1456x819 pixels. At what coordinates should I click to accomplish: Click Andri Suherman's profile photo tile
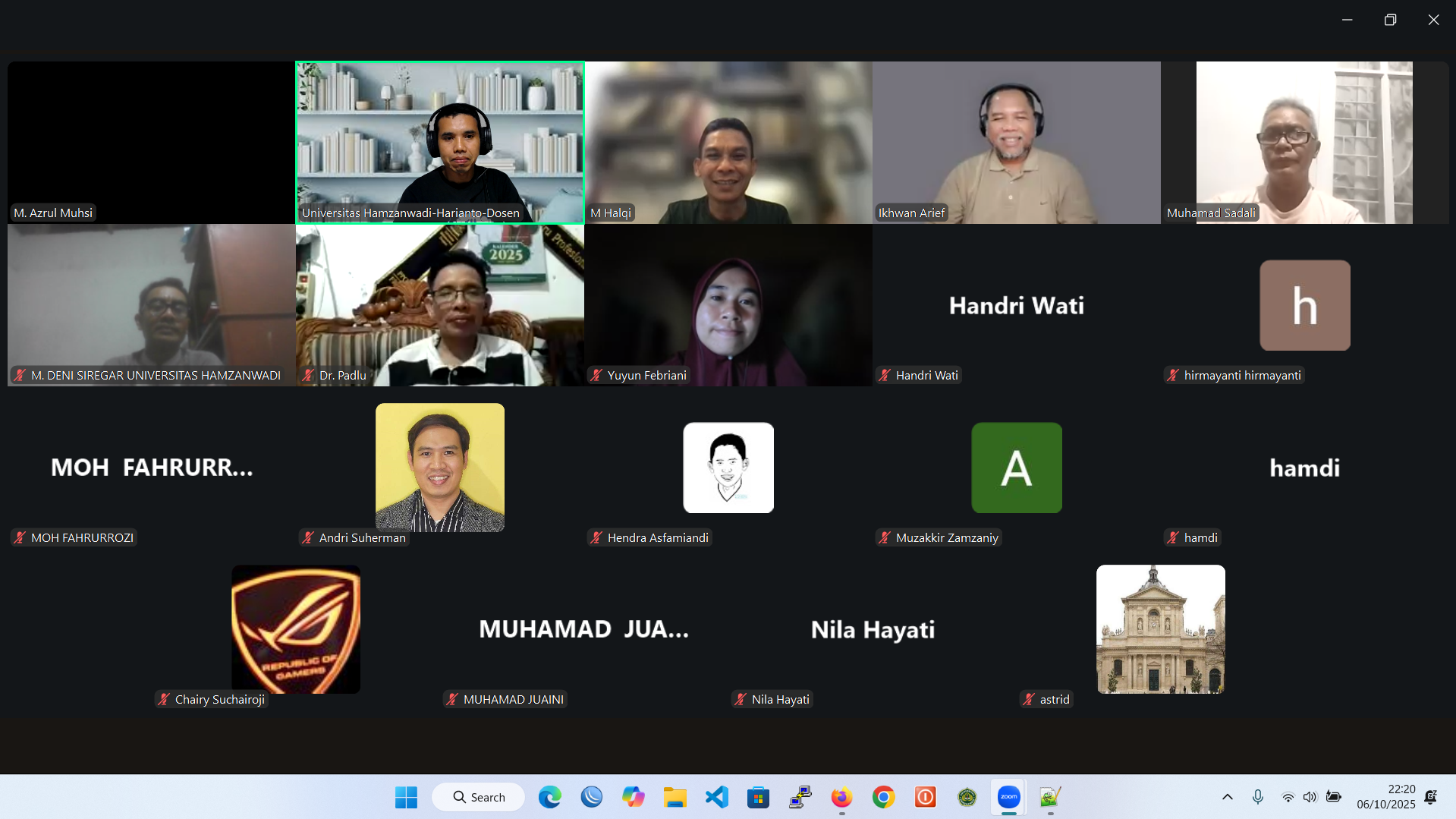pos(440,467)
